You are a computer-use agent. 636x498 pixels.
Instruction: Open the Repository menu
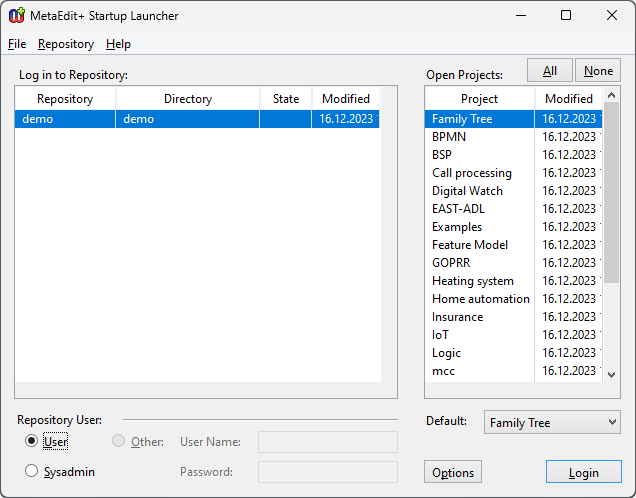(x=66, y=44)
